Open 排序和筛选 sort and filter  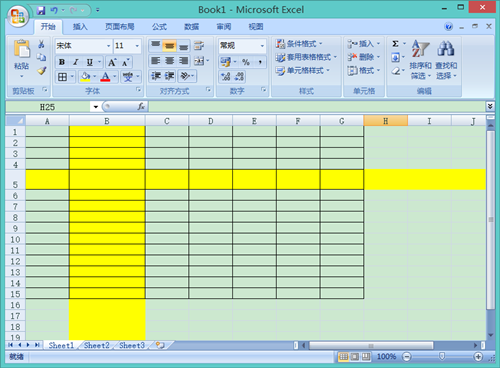pos(420,60)
